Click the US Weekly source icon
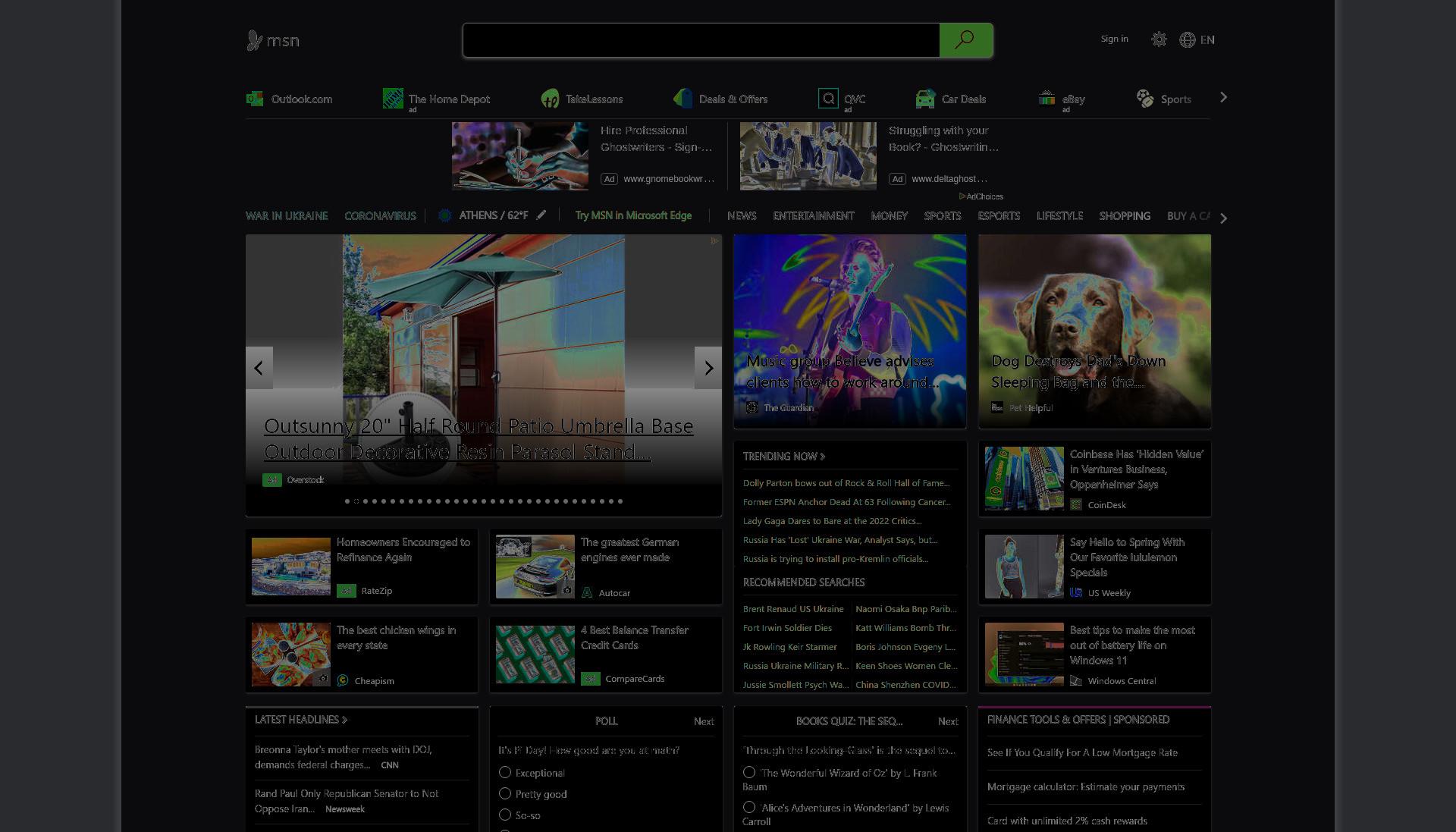Image resolution: width=1456 pixels, height=832 pixels. 1076,592
